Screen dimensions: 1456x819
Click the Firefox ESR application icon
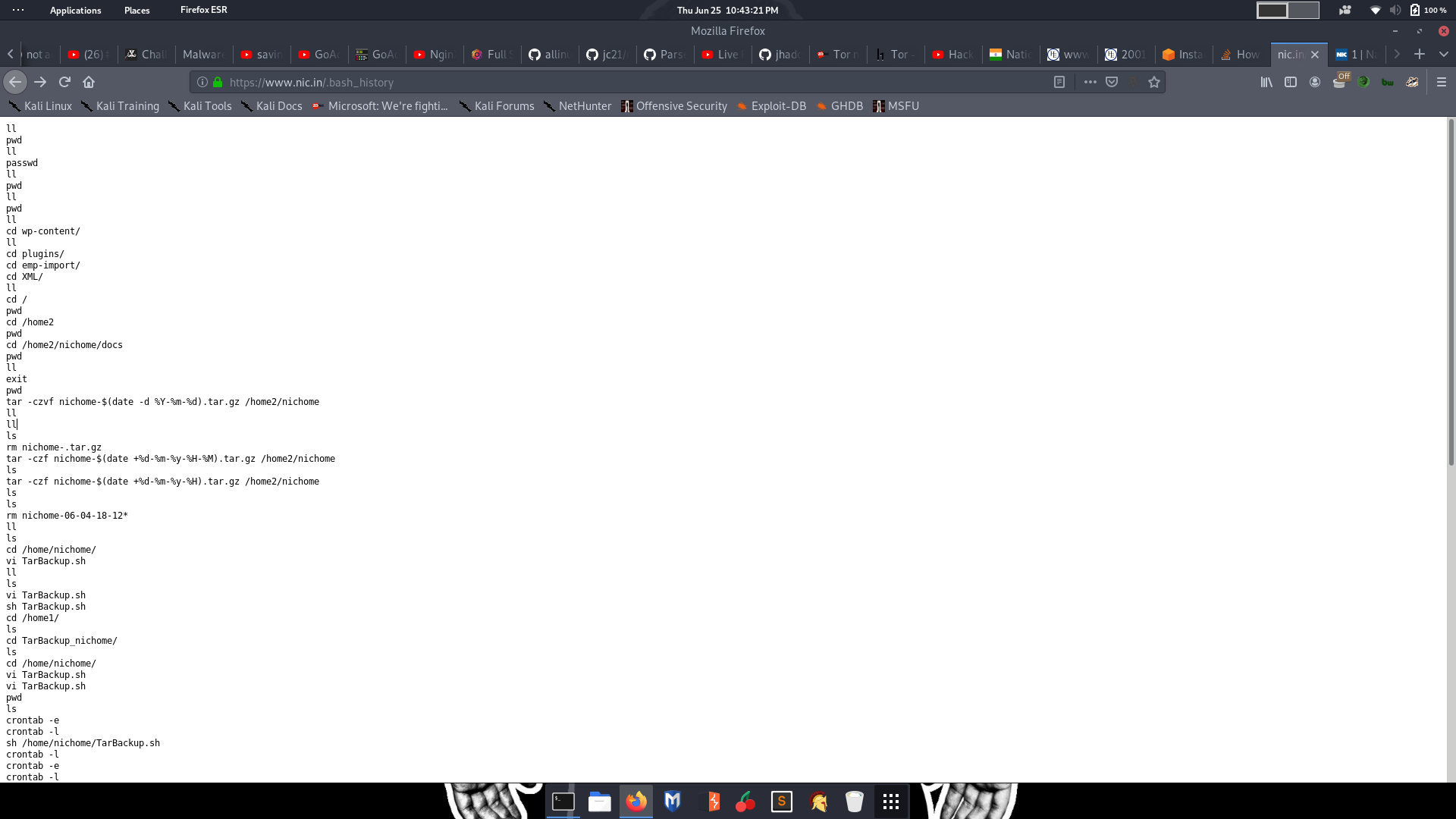tap(204, 10)
